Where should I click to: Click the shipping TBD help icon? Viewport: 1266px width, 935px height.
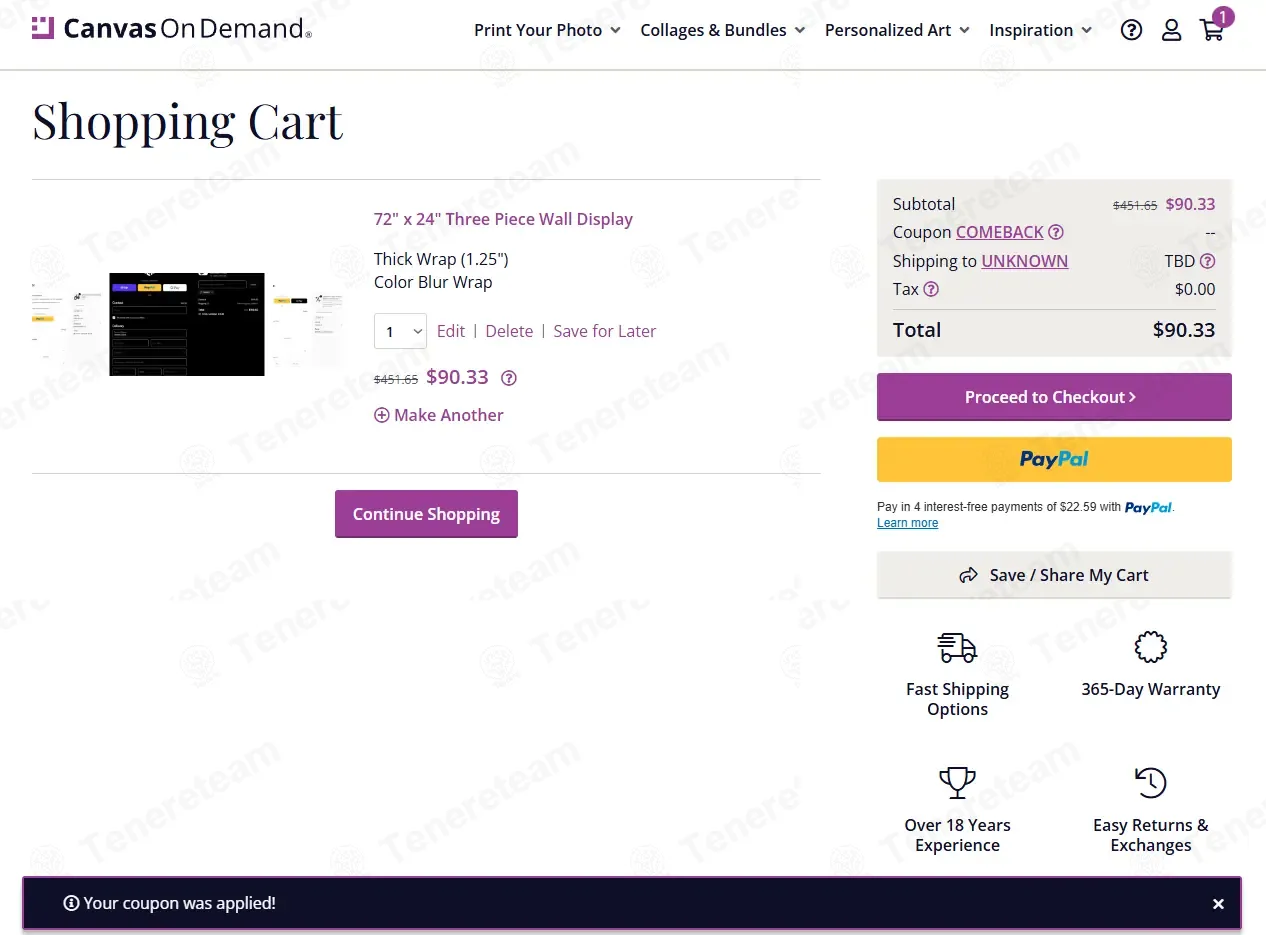point(1207,261)
